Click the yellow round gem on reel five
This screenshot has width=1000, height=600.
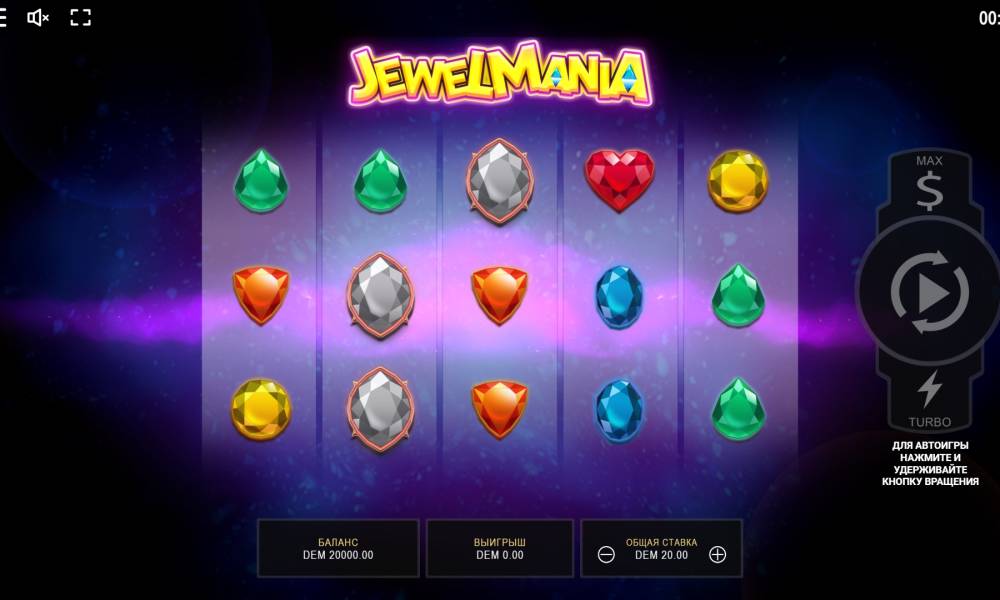pos(738,181)
